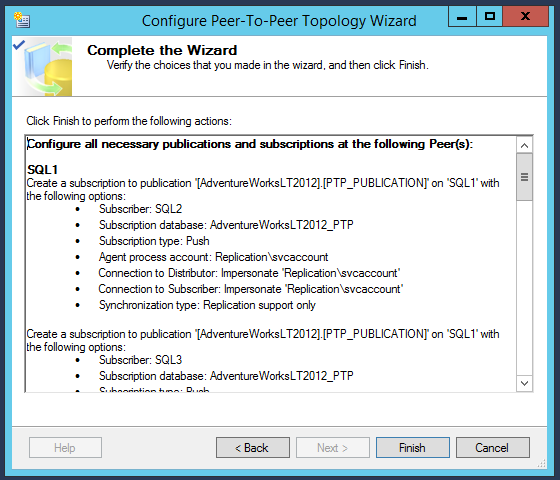The width and height of the screenshot is (560, 480).
Task: Click the wizard title bar icon
Action: click(22, 20)
